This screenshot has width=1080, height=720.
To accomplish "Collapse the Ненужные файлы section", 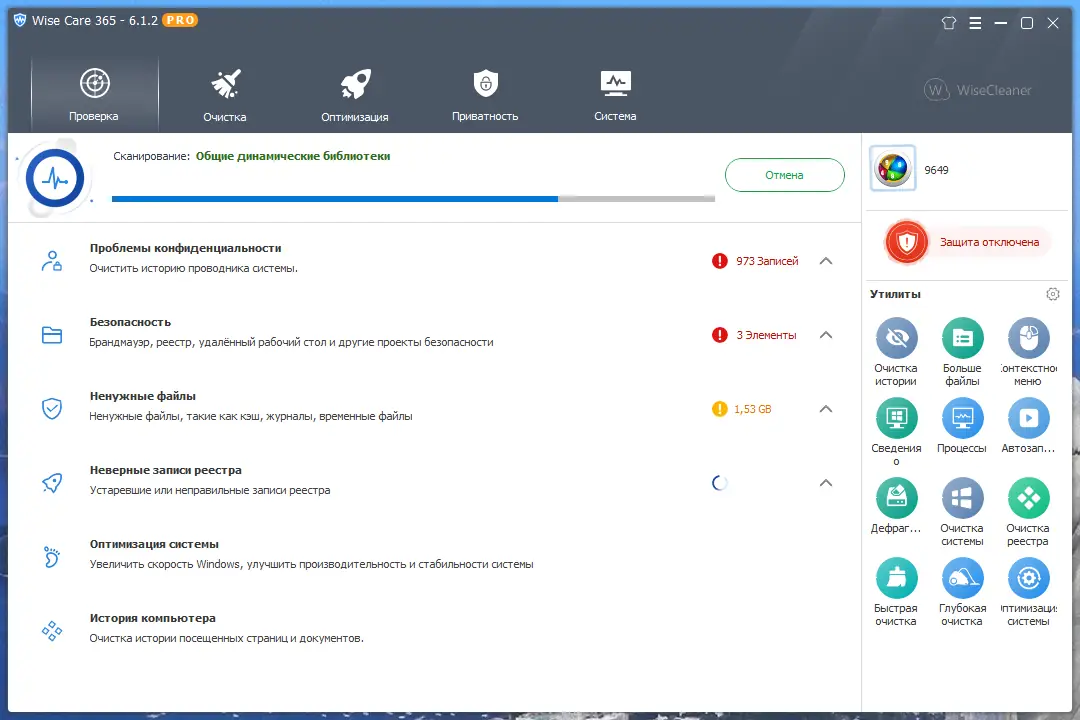I will (x=826, y=408).
